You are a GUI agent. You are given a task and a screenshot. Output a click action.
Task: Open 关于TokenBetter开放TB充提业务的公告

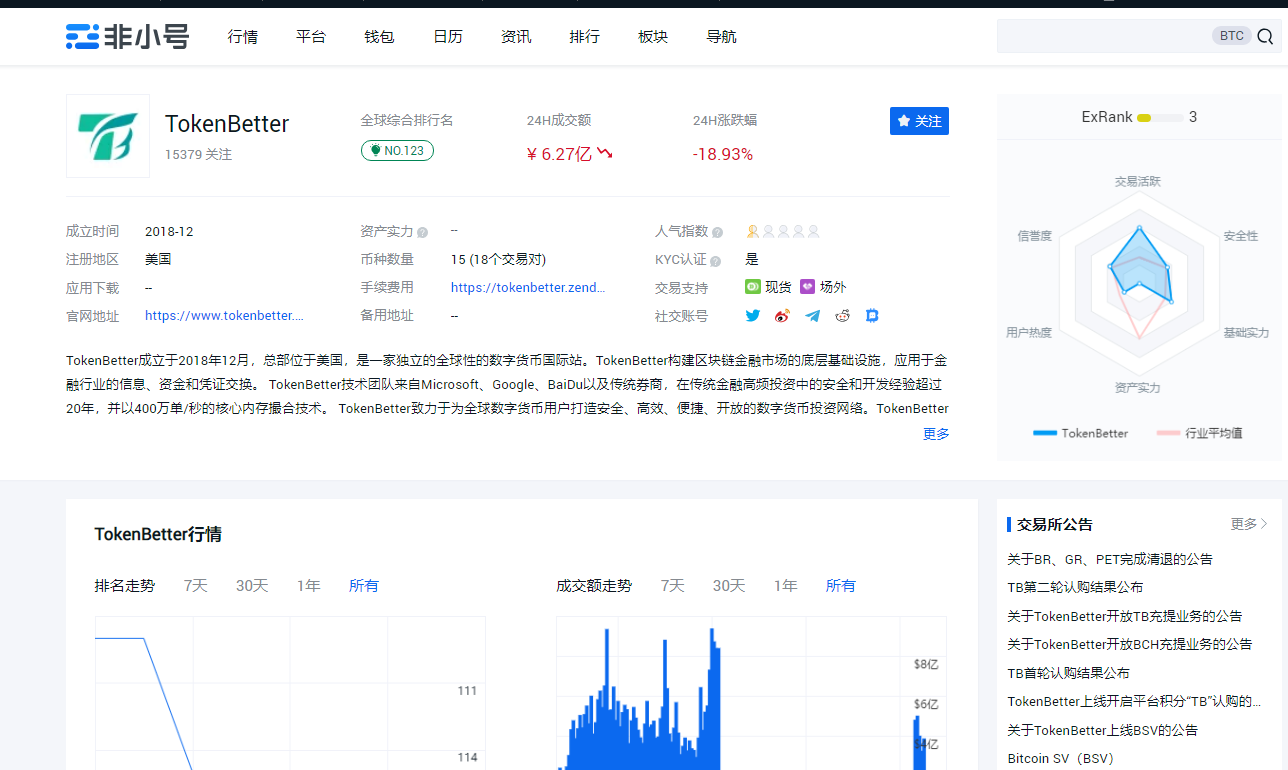coord(1125,616)
